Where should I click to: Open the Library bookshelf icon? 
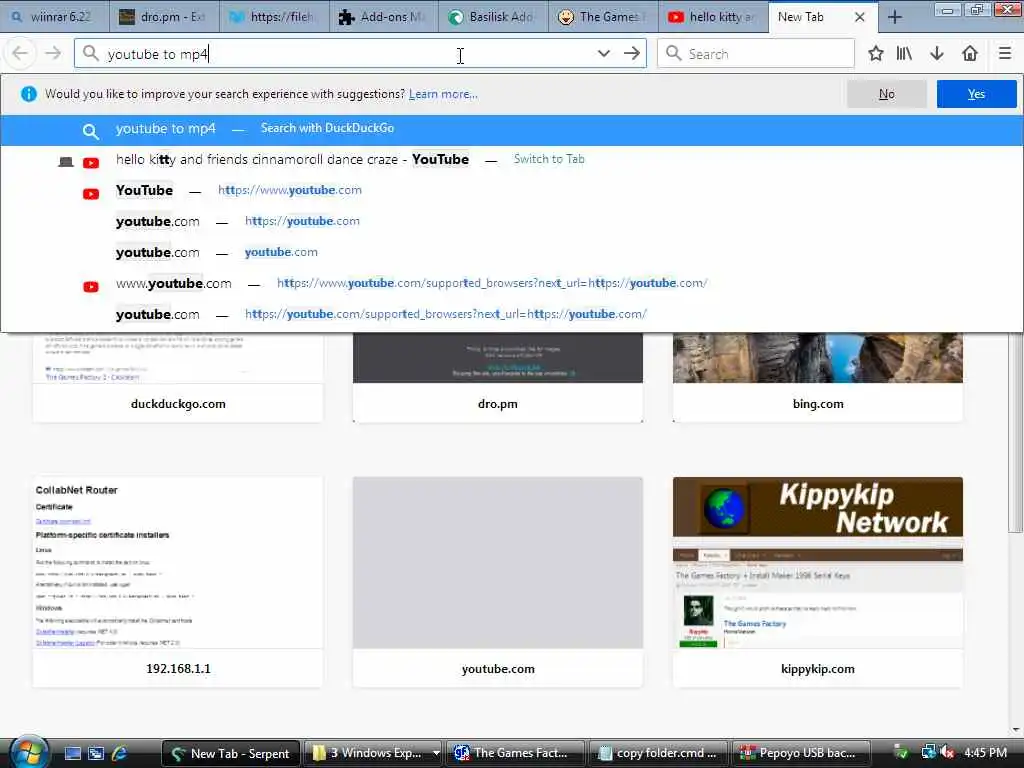904,54
